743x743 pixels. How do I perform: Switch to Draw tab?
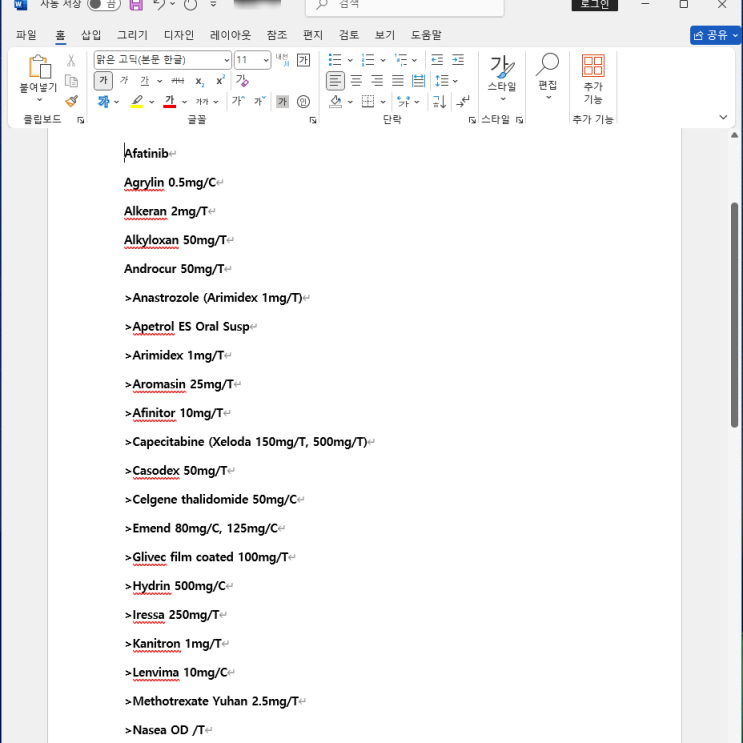[133, 35]
